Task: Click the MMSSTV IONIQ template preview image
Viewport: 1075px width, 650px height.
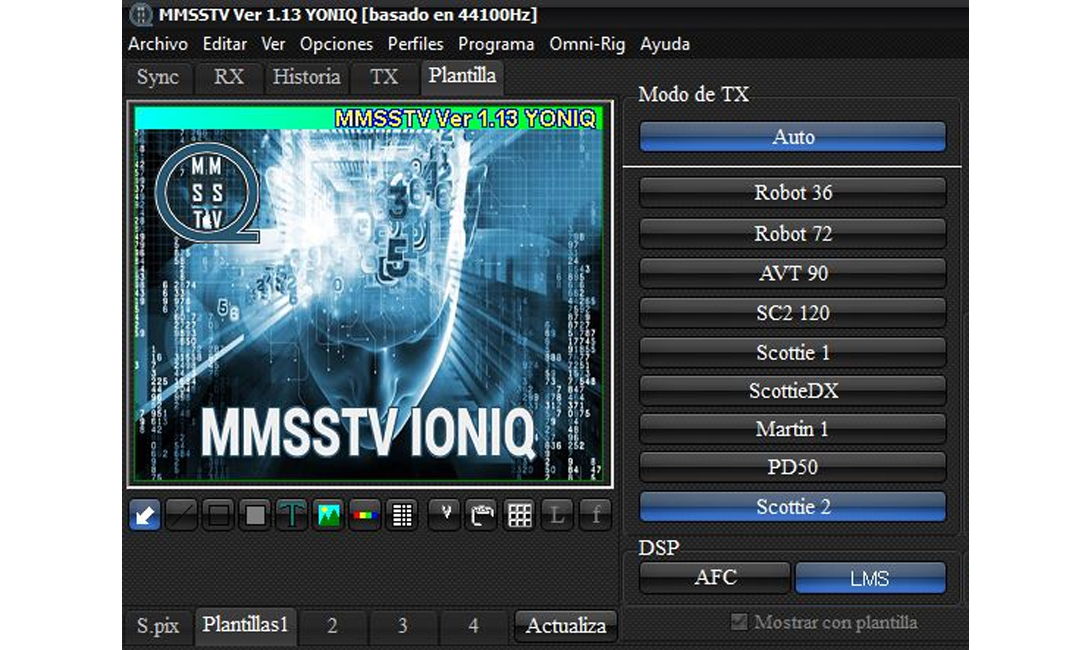Action: click(369, 293)
